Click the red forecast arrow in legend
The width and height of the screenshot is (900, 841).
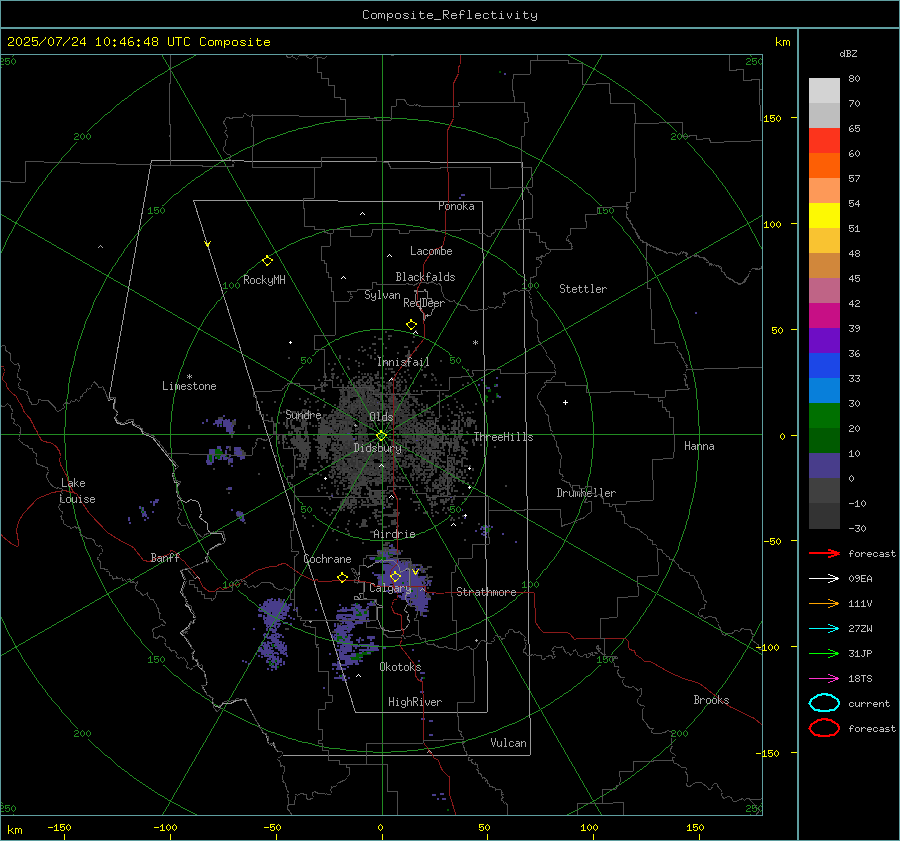click(825, 553)
